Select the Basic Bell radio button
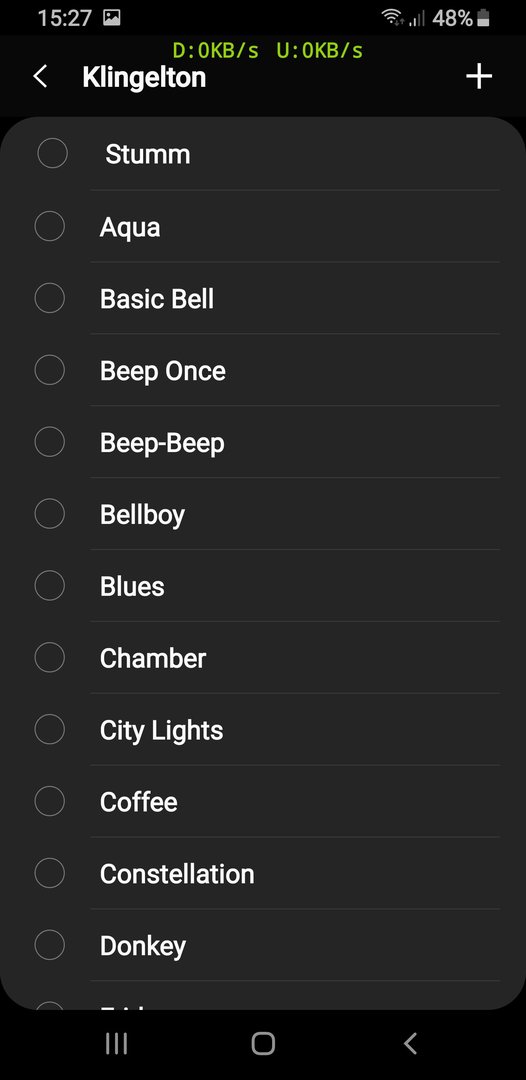This screenshot has height=1080, width=526. coord(50,298)
